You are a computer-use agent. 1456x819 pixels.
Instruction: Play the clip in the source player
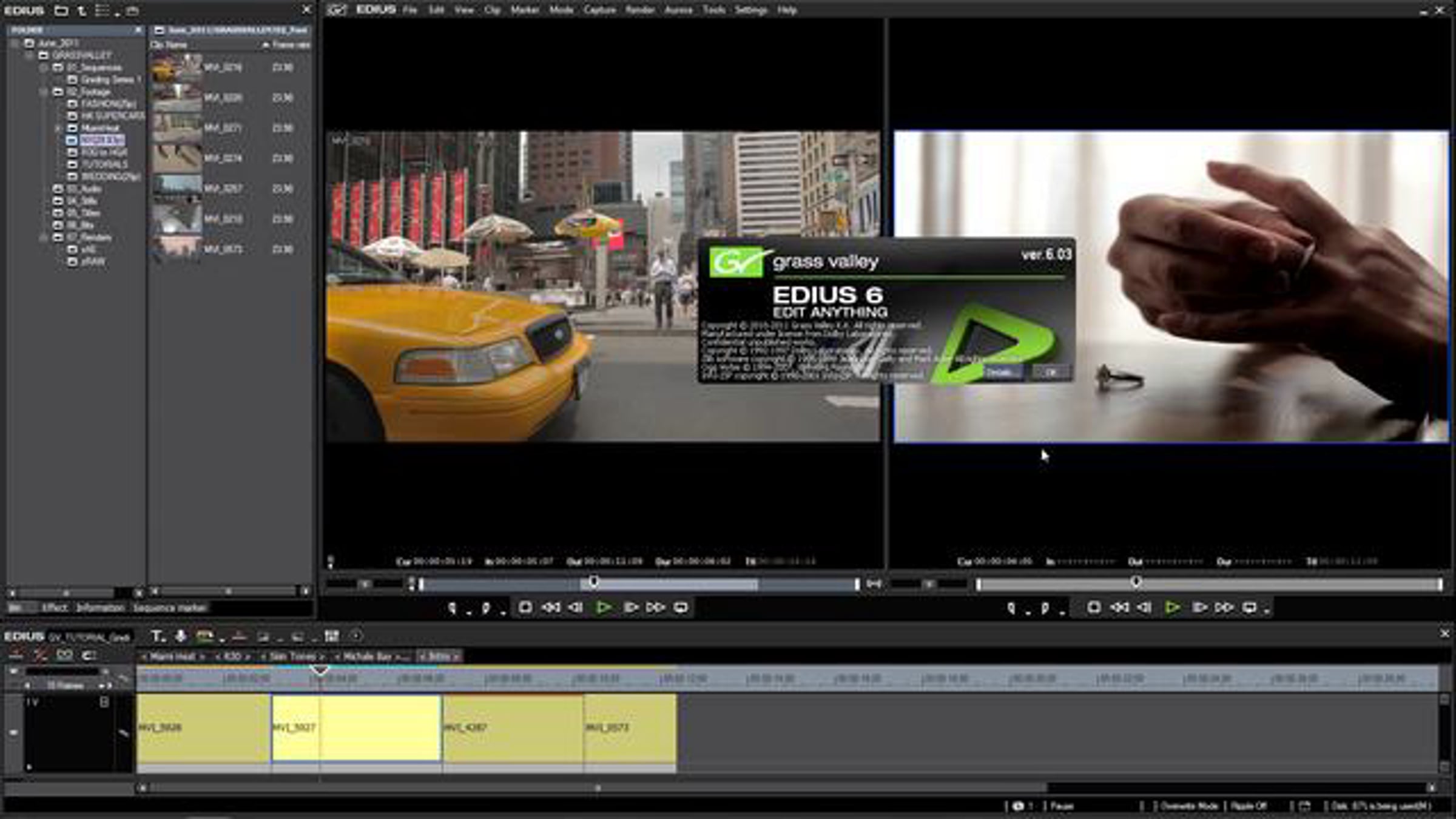point(604,607)
